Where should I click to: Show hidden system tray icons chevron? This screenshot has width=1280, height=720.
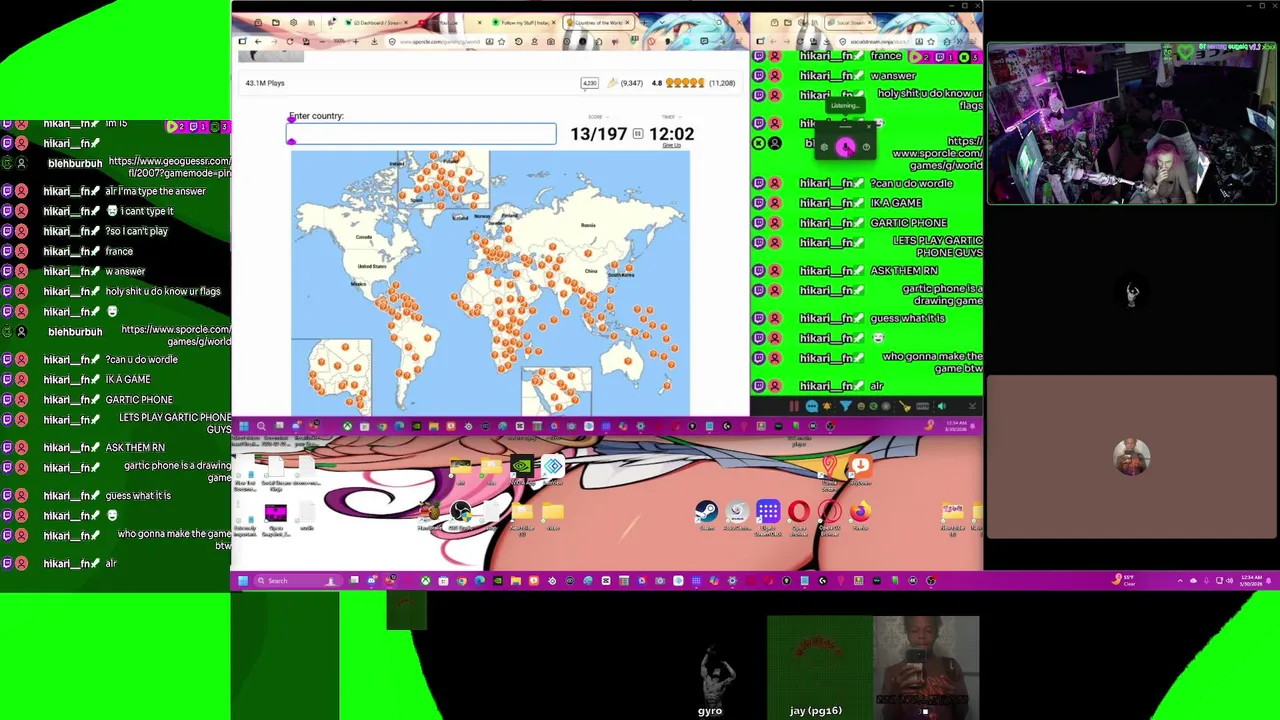tap(1180, 580)
